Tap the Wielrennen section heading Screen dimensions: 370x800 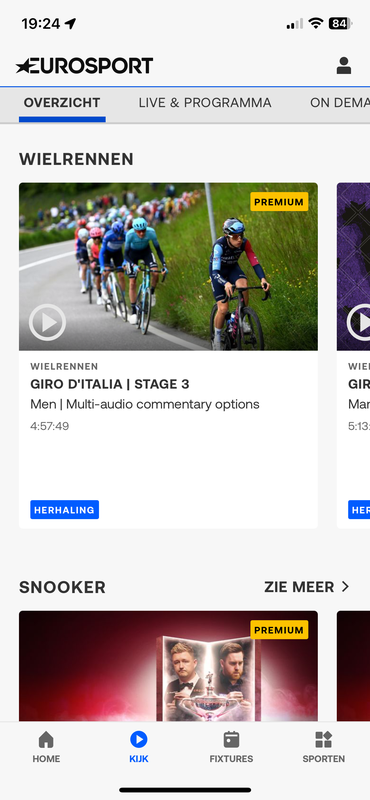click(x=76, y=159)
